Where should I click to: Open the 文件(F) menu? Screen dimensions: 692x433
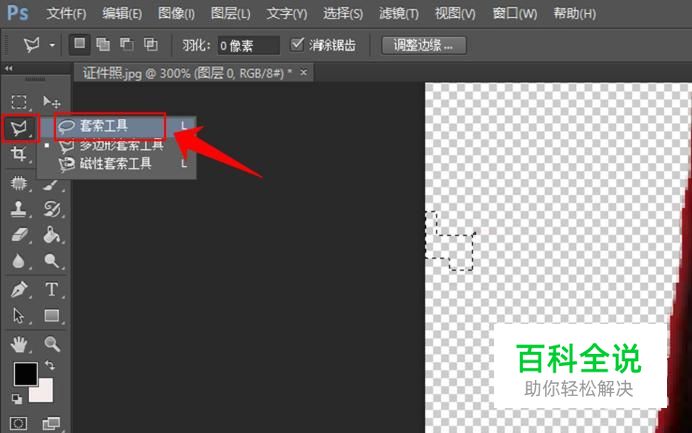[x=66, y=14]
